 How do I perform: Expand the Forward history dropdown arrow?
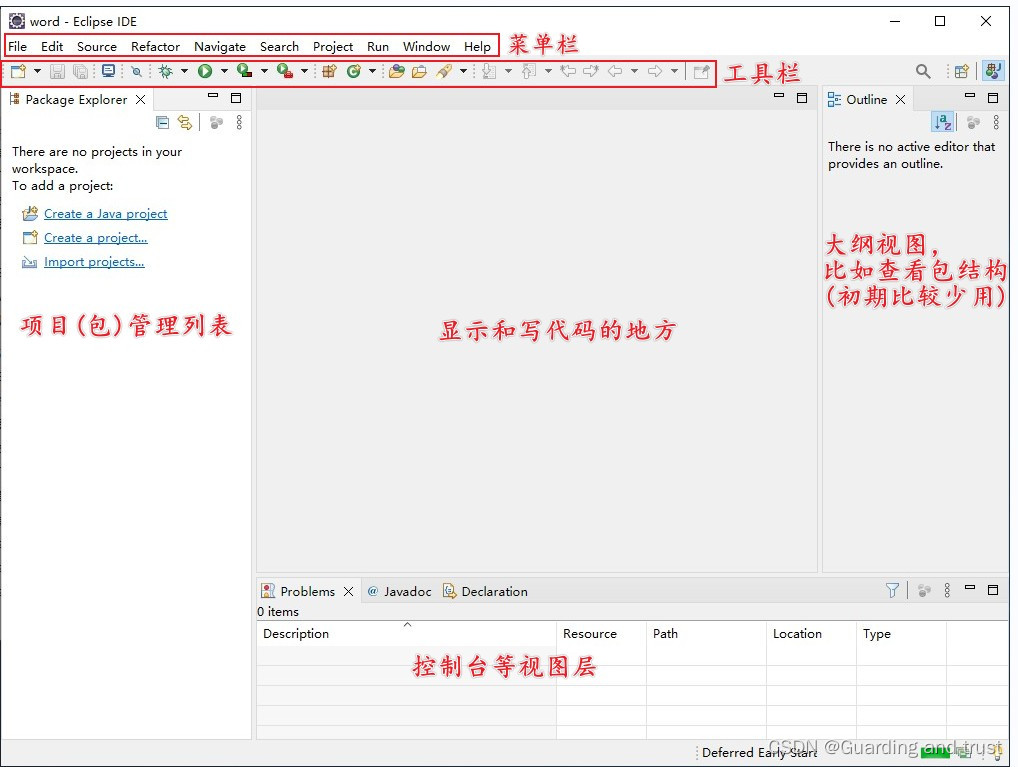click(675, 71)
